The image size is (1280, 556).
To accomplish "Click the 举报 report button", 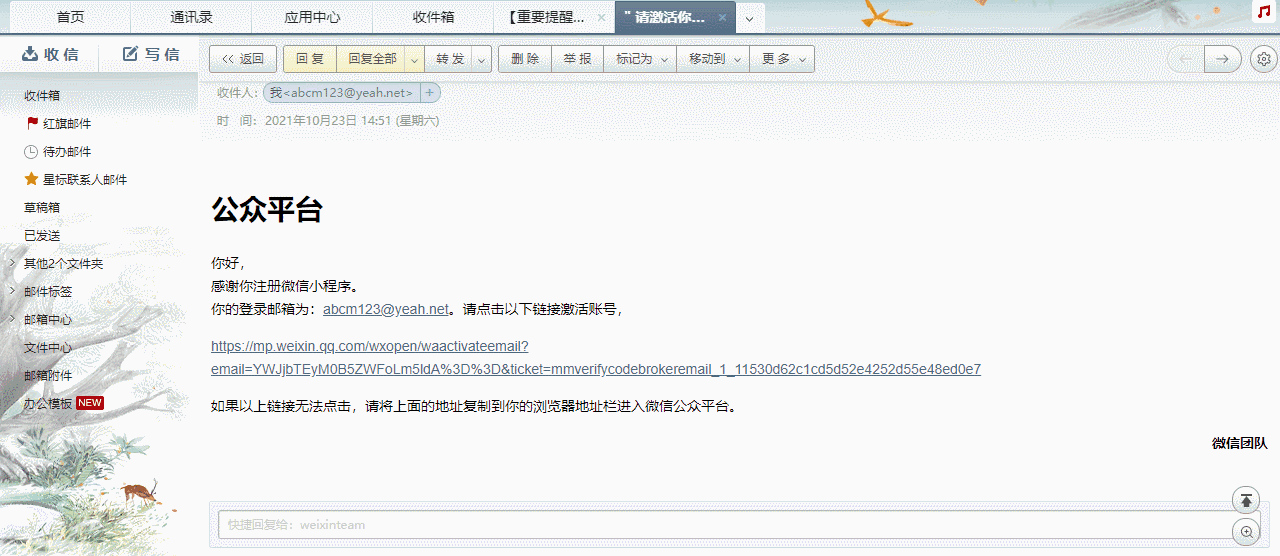I will click(x=577, y=59).
